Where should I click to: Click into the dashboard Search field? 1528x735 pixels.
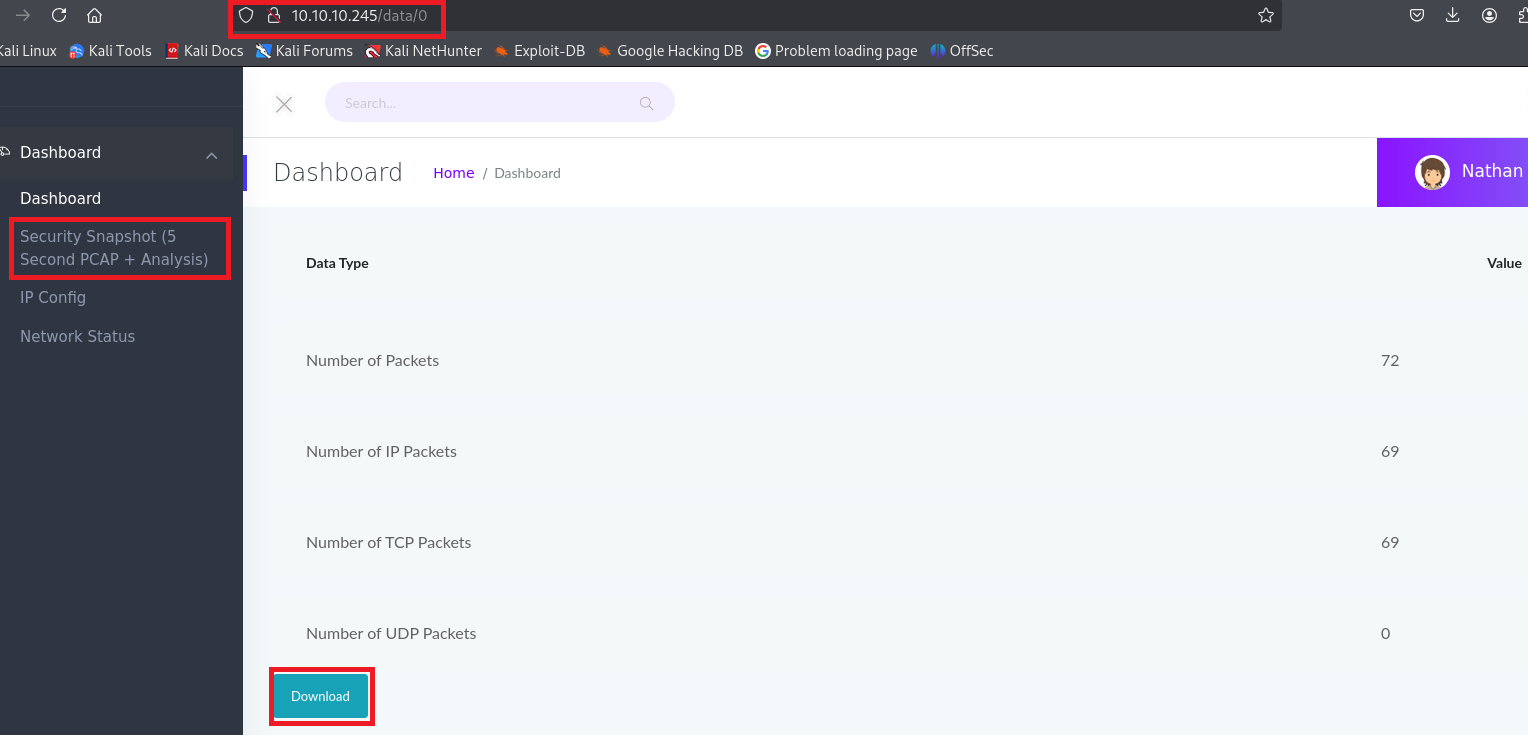[x=480, y=103]
